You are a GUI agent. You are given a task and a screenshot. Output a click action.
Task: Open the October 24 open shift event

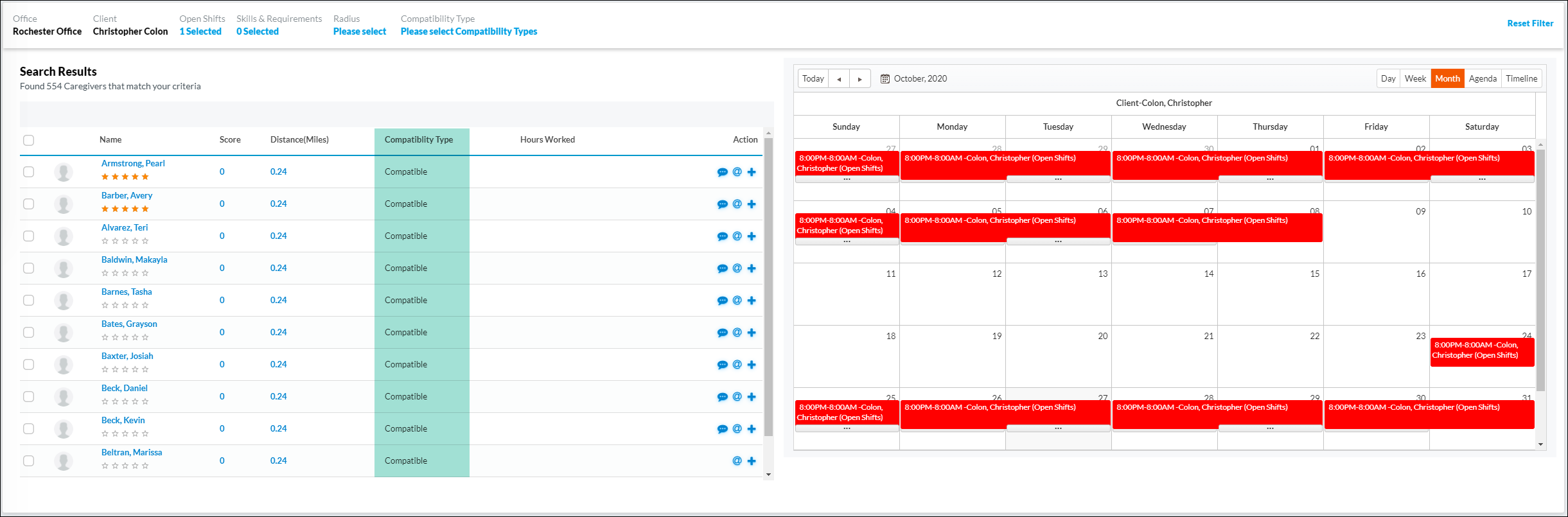click(x=1481, y=351)
